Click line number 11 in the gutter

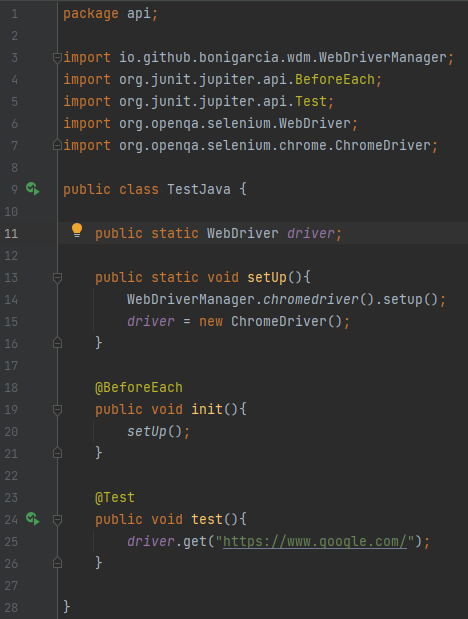coord(11,234)
